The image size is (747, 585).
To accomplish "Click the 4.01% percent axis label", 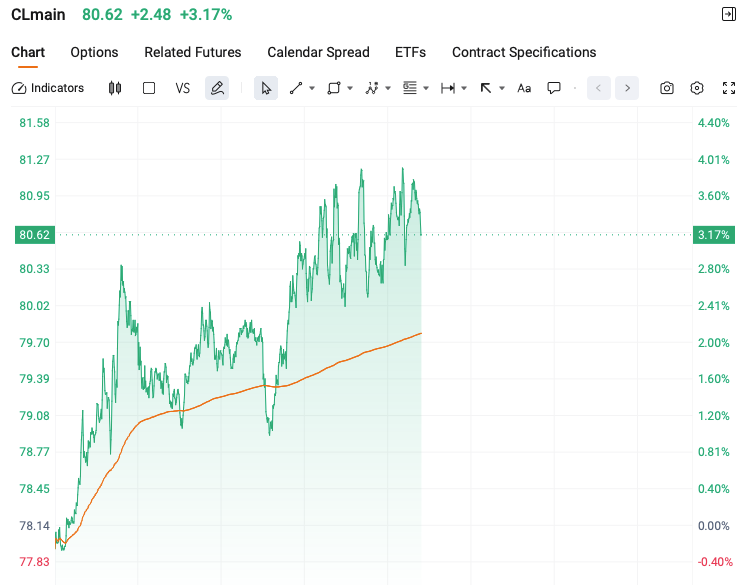I will tap(714, 160).
